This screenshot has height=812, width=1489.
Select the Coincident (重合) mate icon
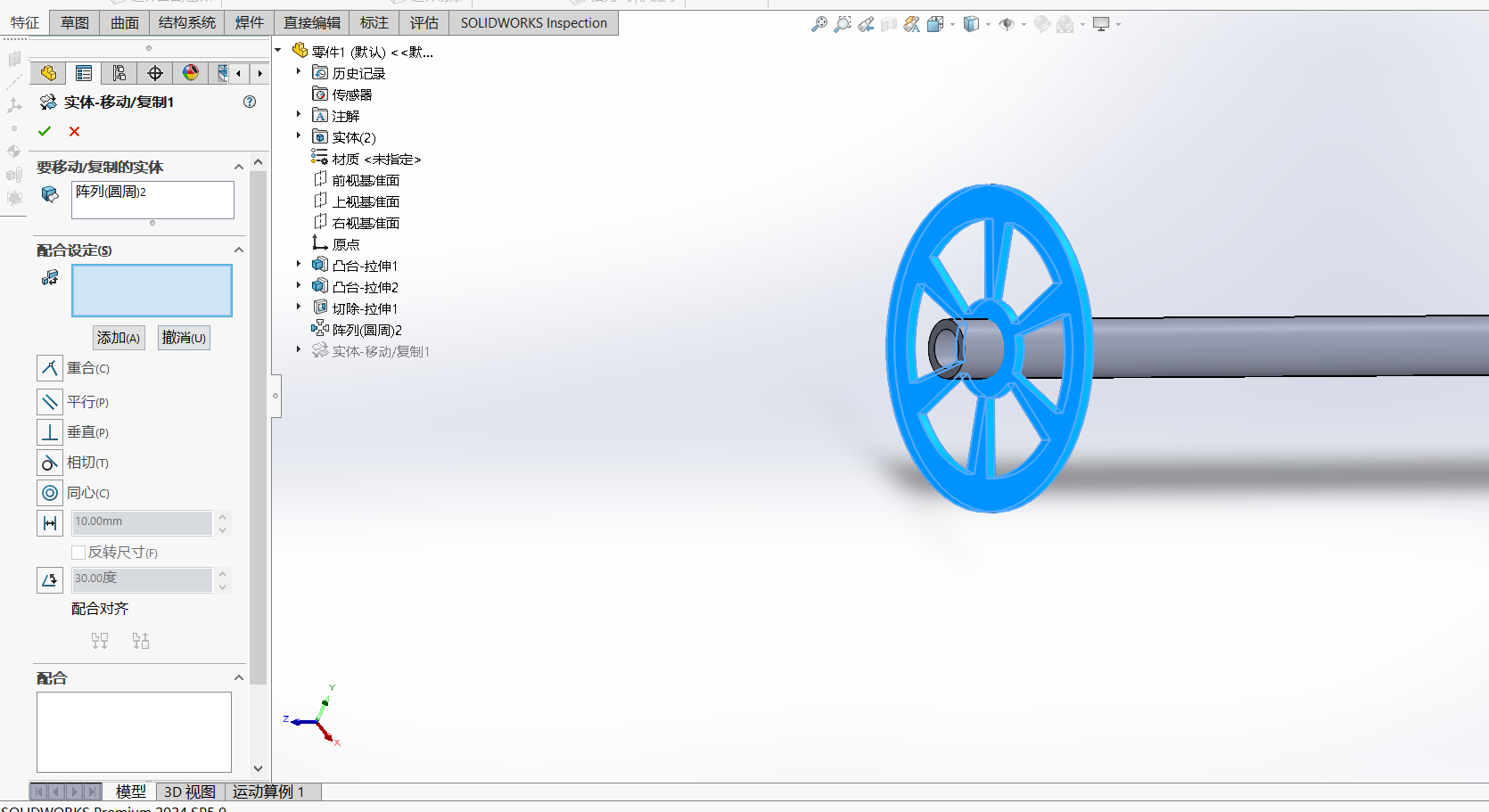coord(50,368)
